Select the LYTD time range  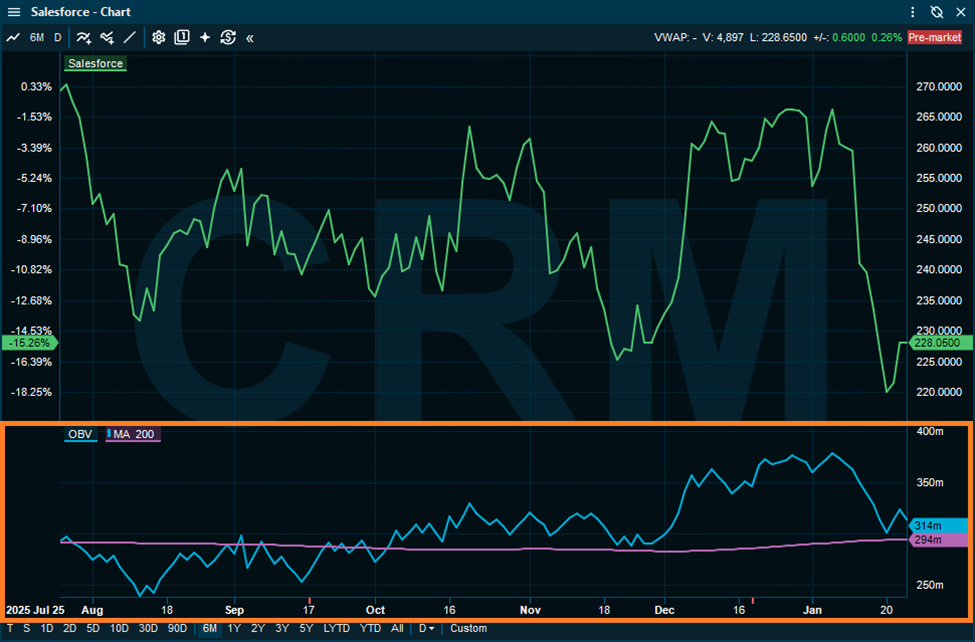pyautogui.click(x=336, y=628)
